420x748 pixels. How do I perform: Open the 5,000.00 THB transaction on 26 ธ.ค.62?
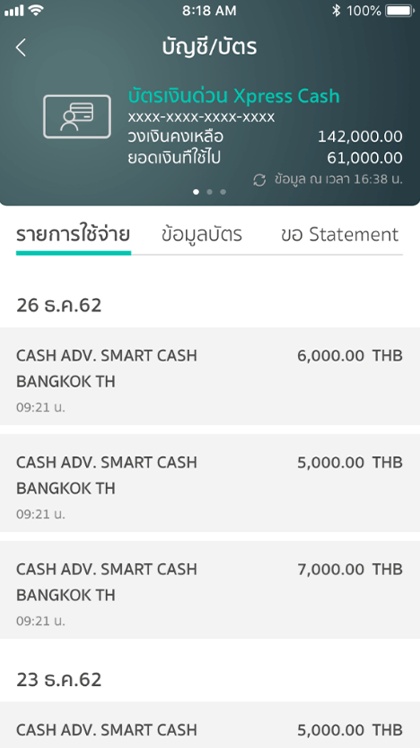click(210, 483)
